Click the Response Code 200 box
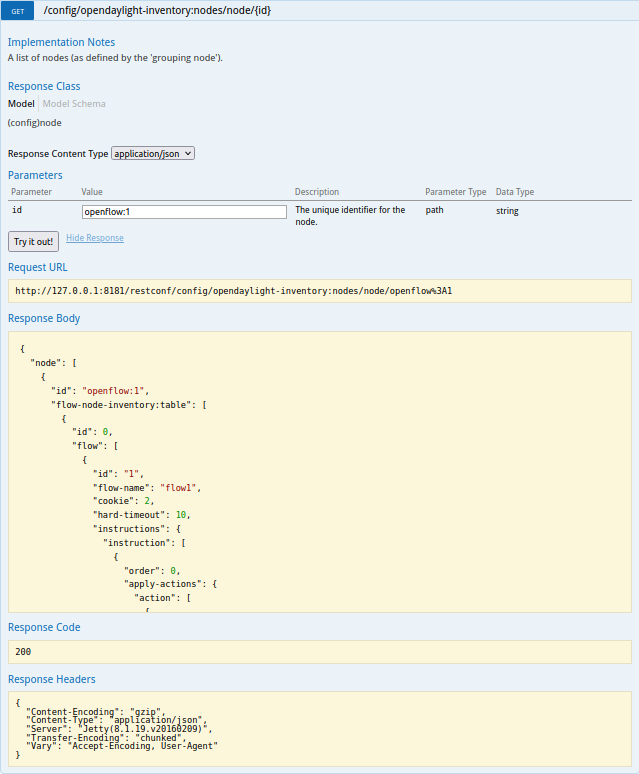639x774 pixels. tap(320, 652)
